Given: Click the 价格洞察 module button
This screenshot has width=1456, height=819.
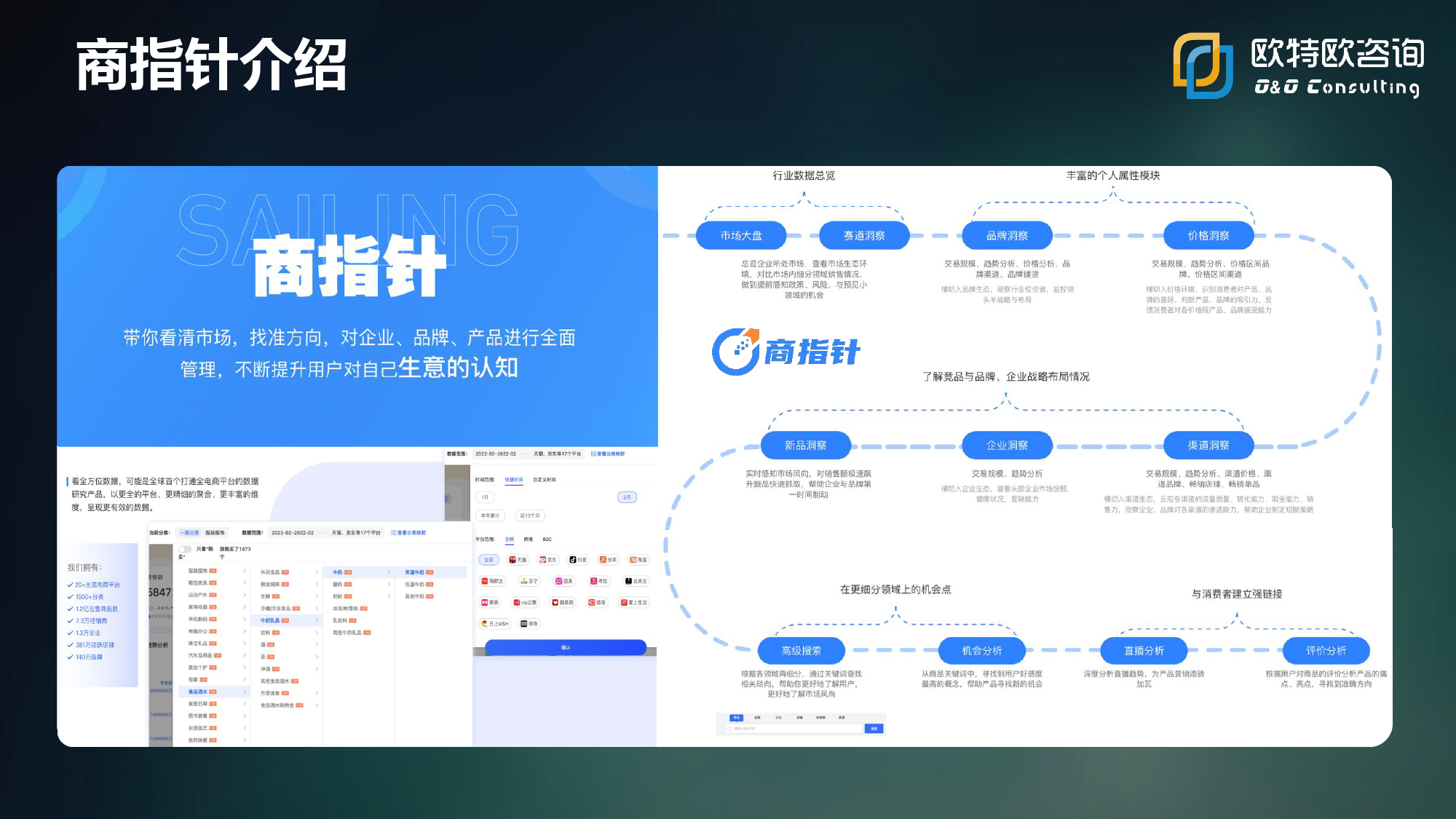Looking at the screenshot, I should (1208, 235).
